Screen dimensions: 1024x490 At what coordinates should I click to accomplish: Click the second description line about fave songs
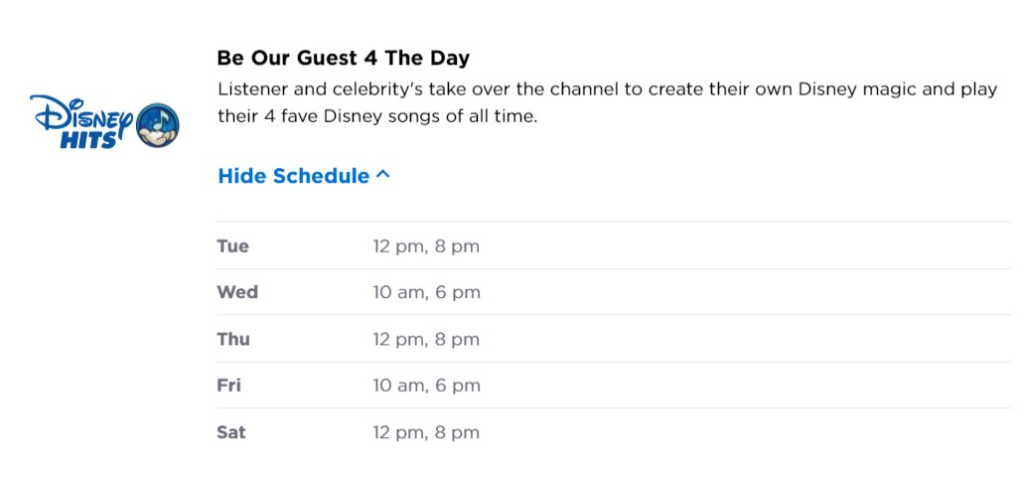[377, 118]
